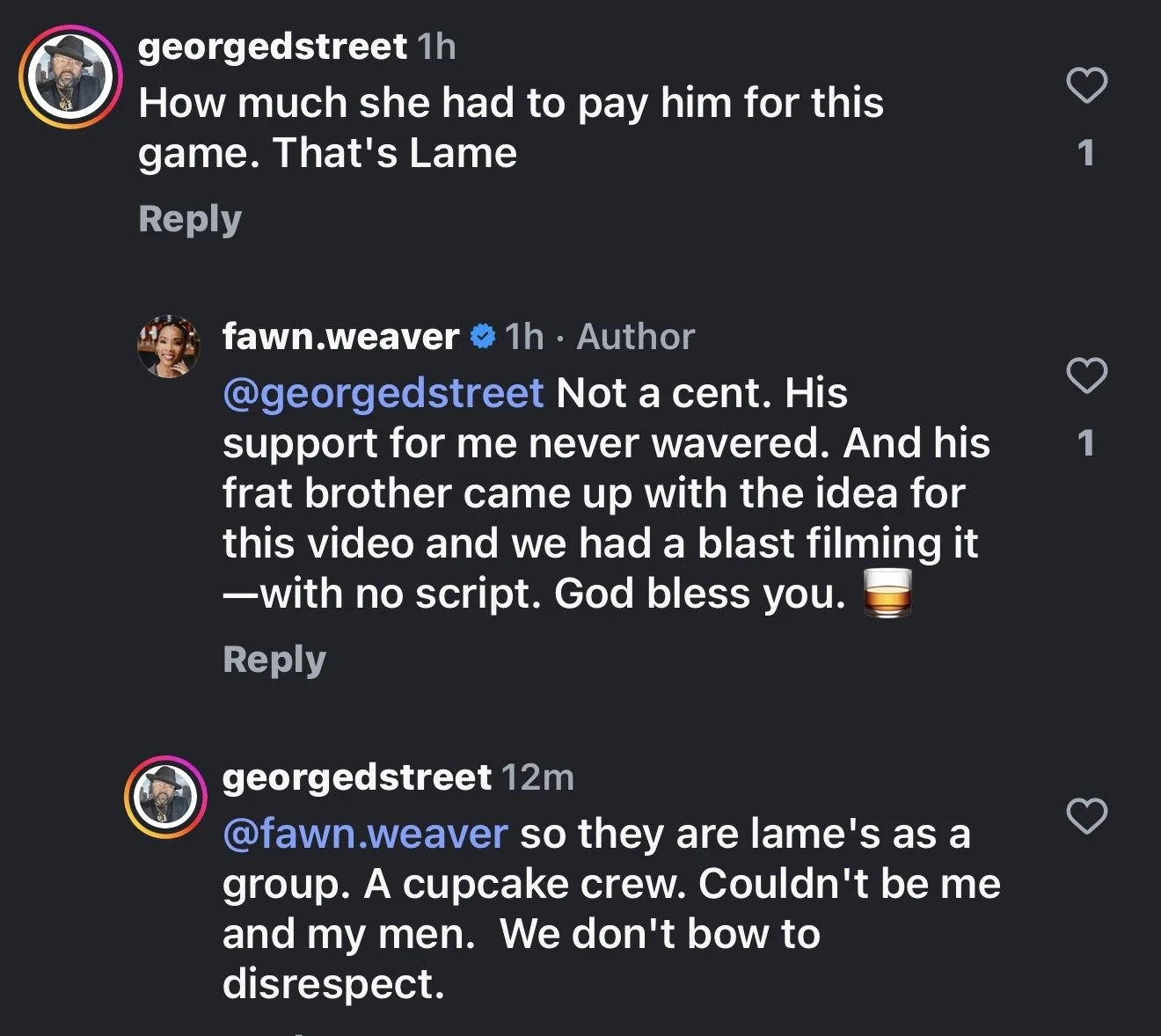Tap the Author label next to fawn.weaver
This screenshot has height=1036, width=1161.
point(635,337)
